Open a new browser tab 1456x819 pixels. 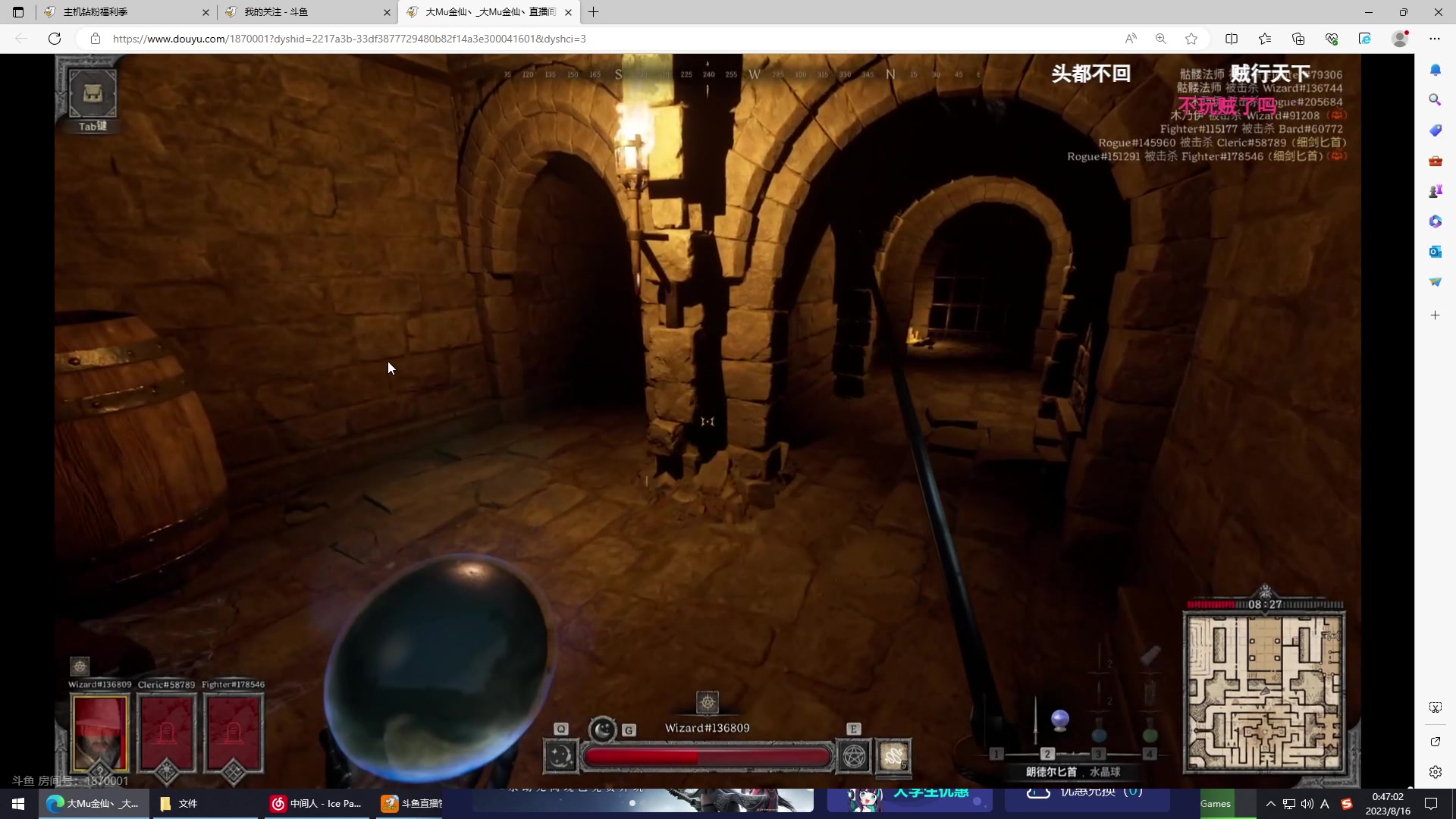point(594,12)
